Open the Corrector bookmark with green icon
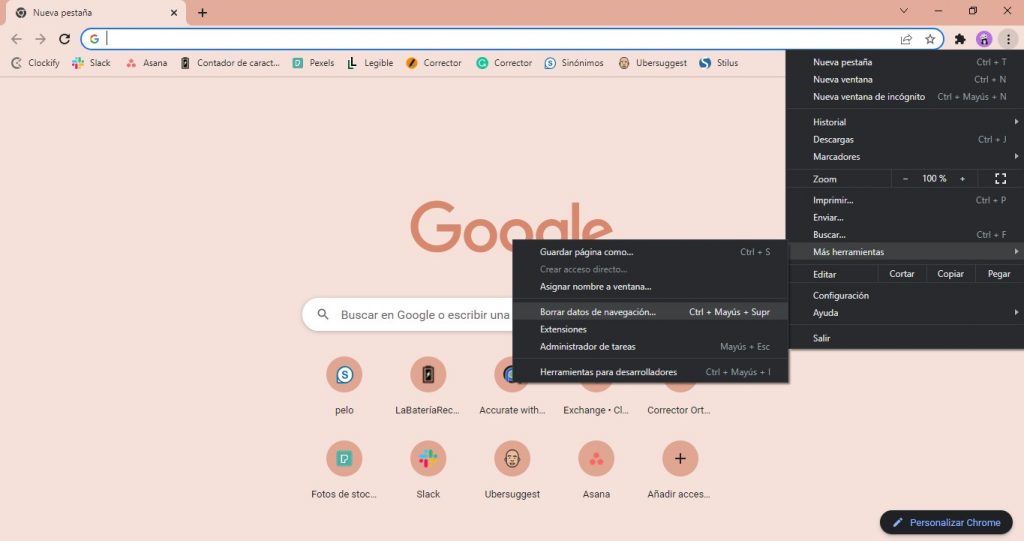The image size is (1024, 541). pos(504,63)
